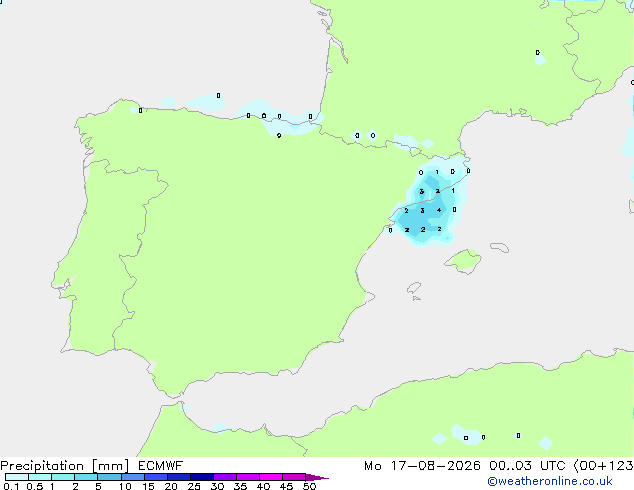Click the precipitation value 4 off Catalonia

(x=439, y=210)
